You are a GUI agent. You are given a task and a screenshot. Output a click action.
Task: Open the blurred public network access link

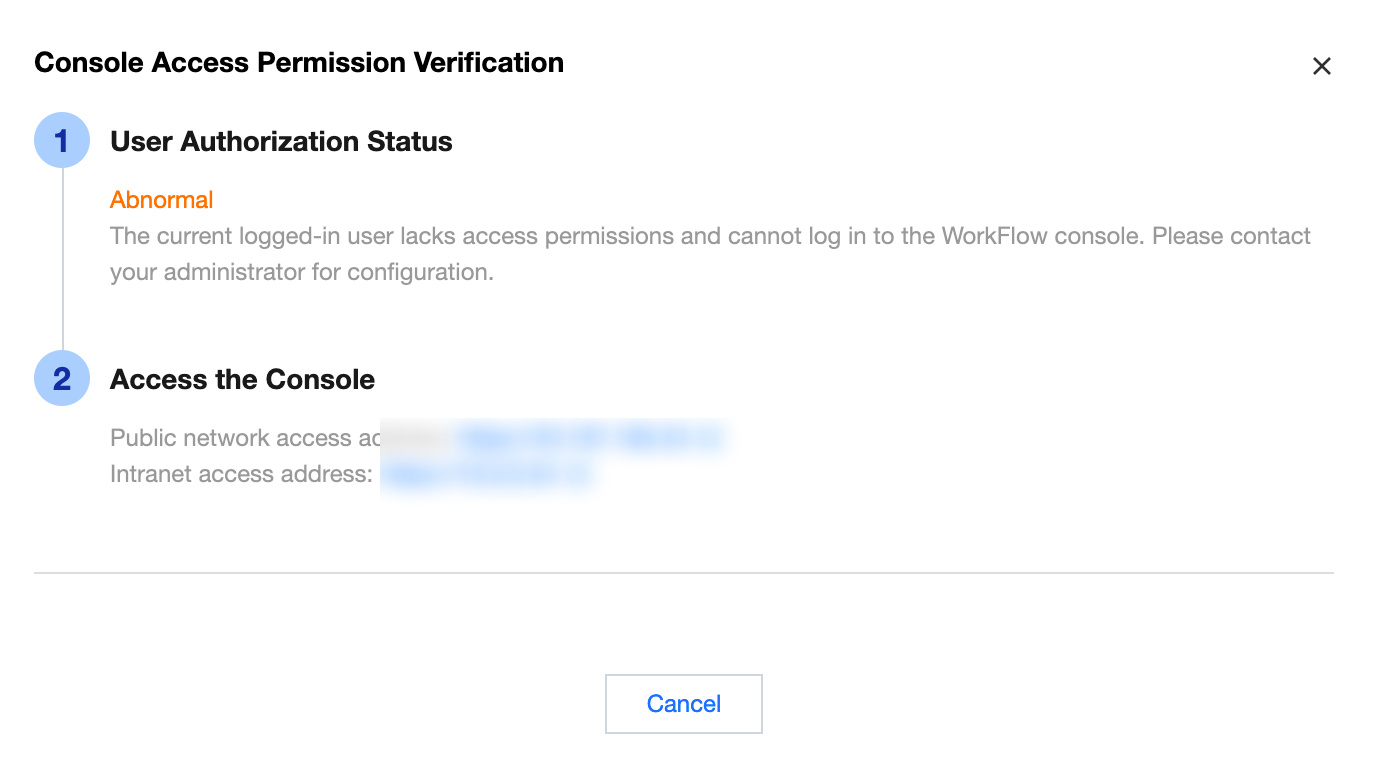tap(590, 438)
